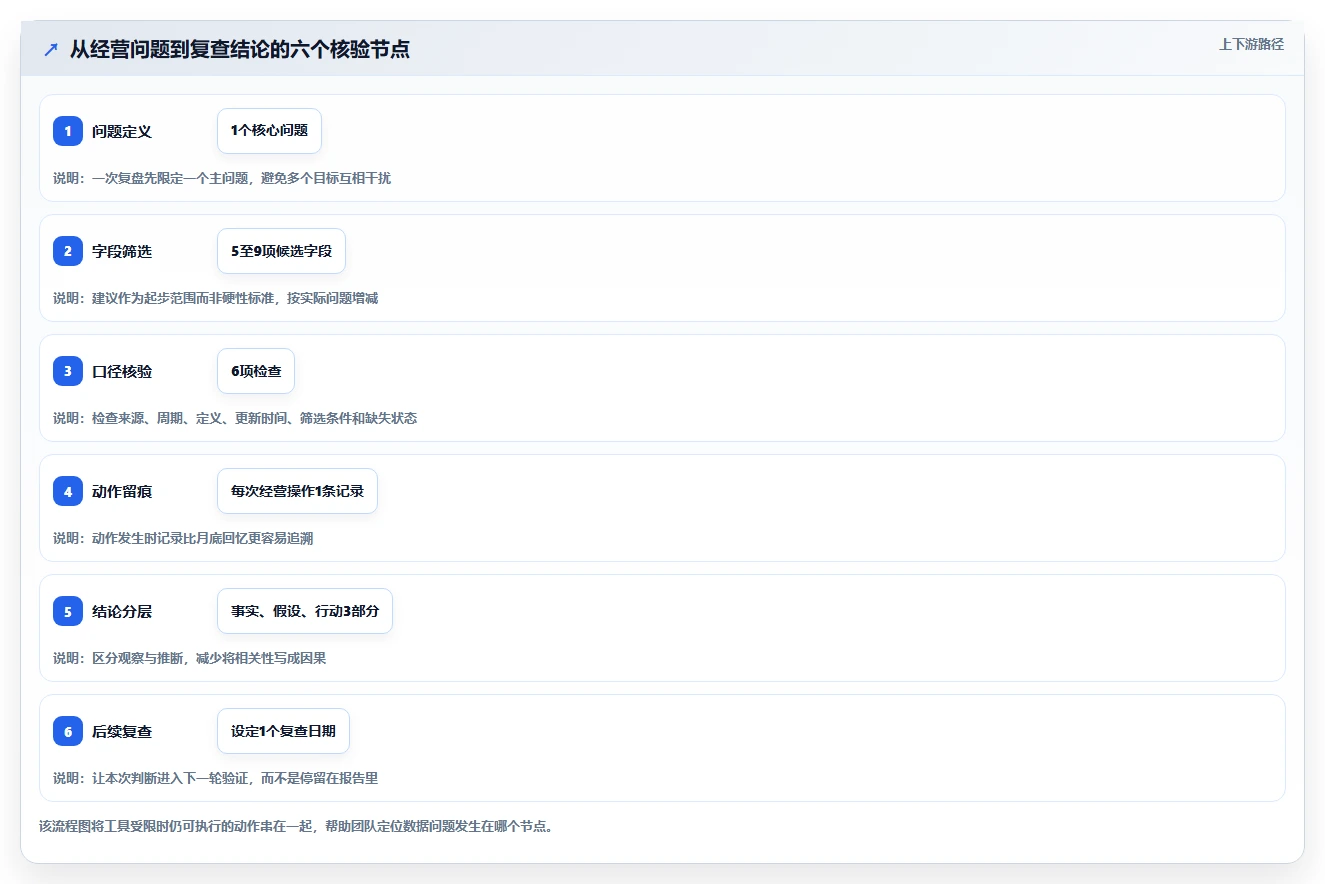This screenshot has width=1325, height=884.
Task: Click the 上下游路径 label
Action: pos(1251,45)
